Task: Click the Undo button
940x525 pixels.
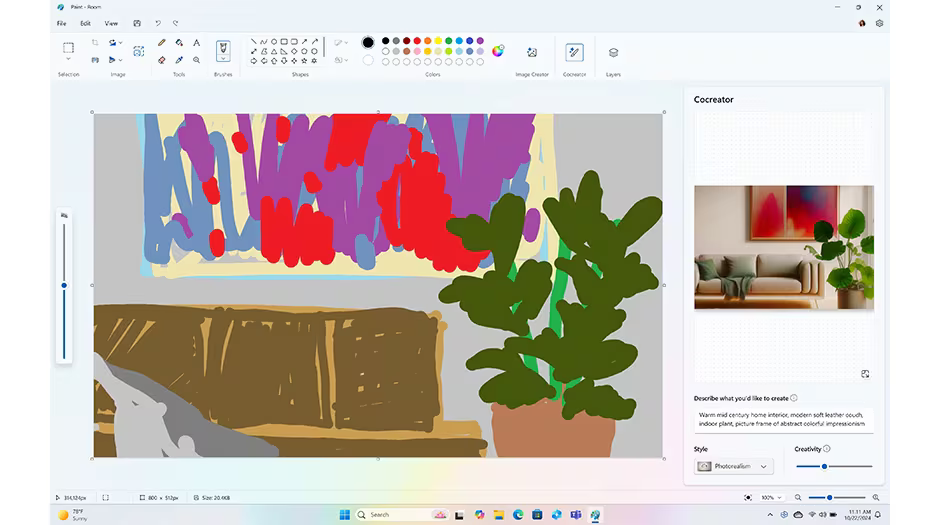Action: pos(157,23)
